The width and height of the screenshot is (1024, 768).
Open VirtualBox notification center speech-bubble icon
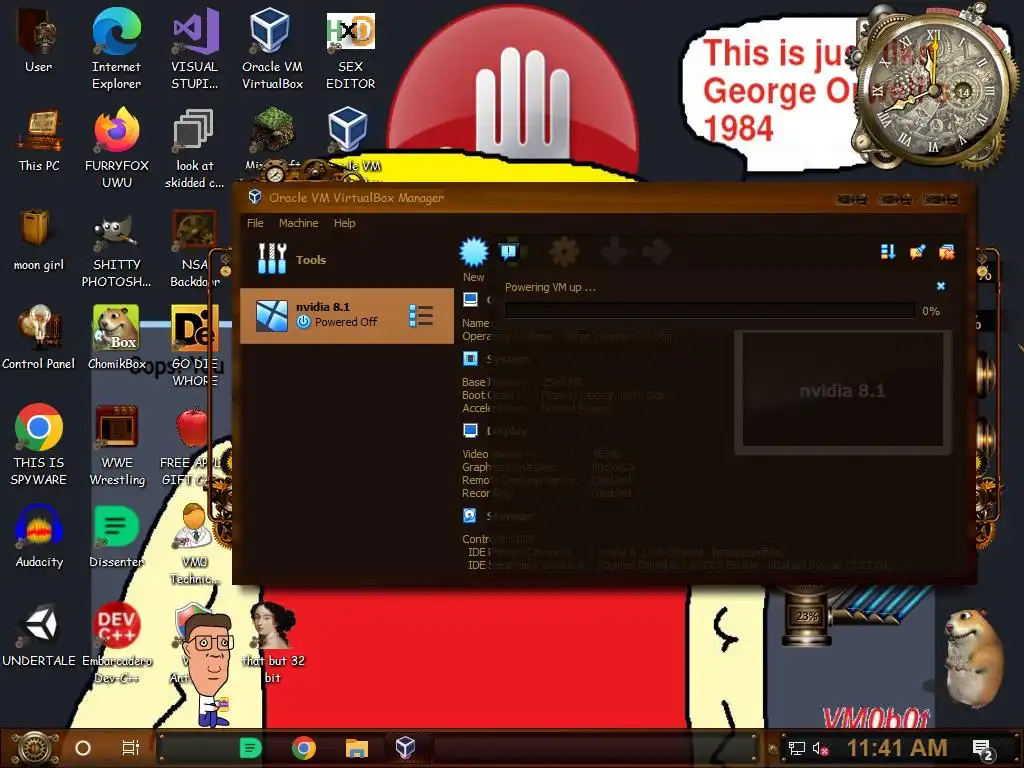pyautogui.click(x=509, y=251)
